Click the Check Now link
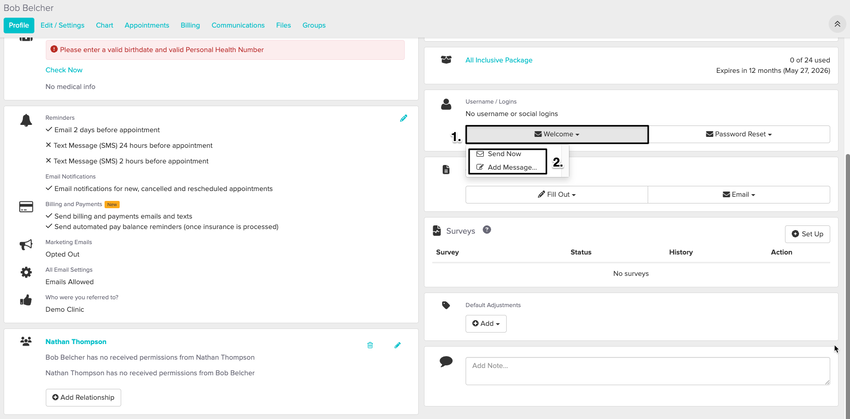This screenshot has height=419, width=850. tap(64, 70)
